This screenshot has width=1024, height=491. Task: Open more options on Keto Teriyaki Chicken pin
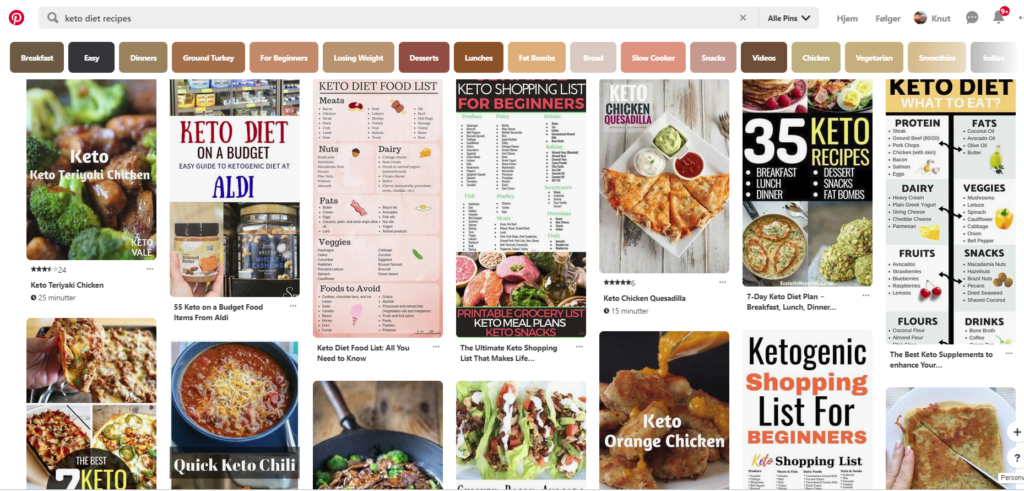(x=150, y=269)
